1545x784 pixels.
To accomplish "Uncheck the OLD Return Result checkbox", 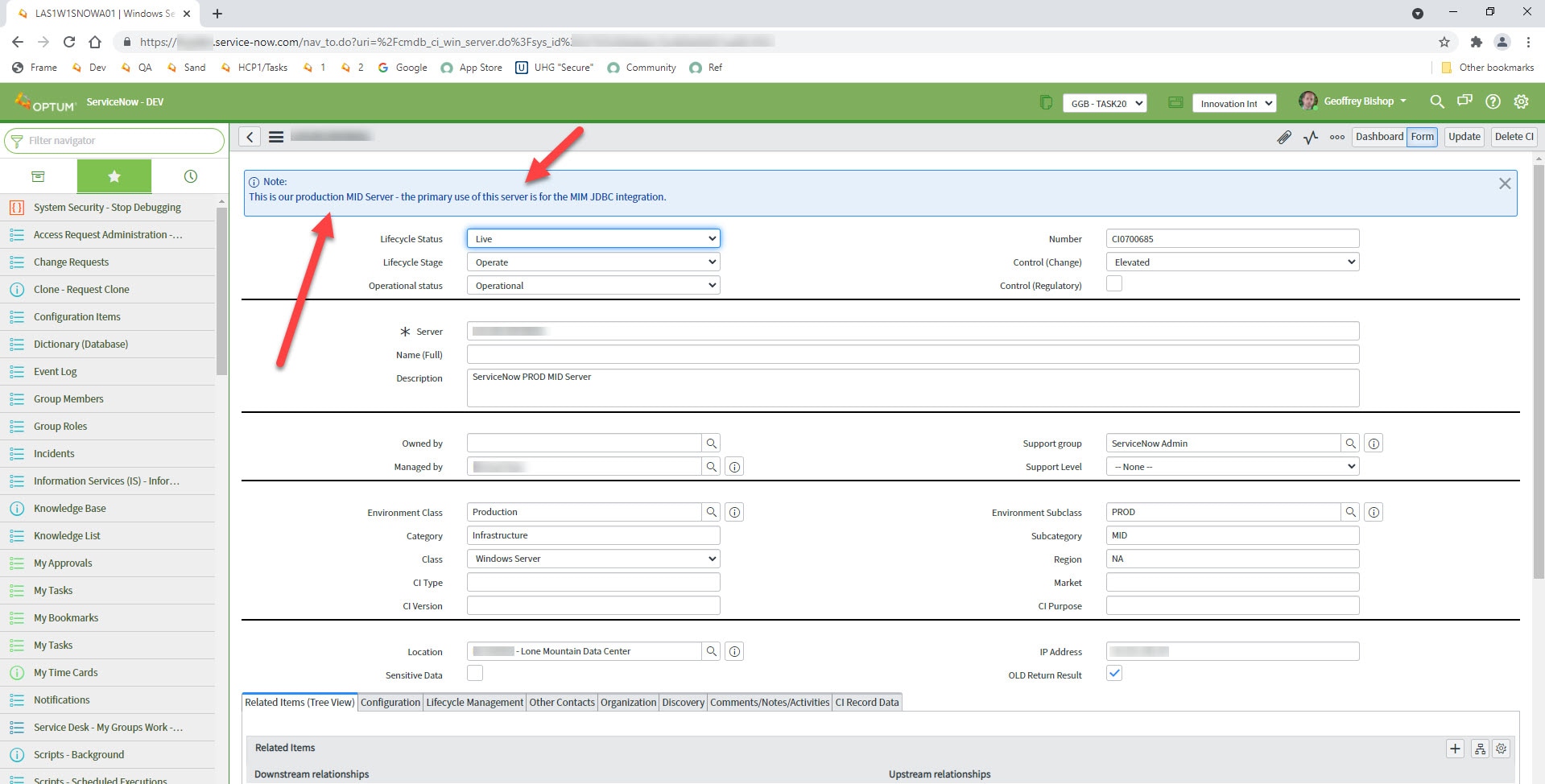I will (1114, 674).
